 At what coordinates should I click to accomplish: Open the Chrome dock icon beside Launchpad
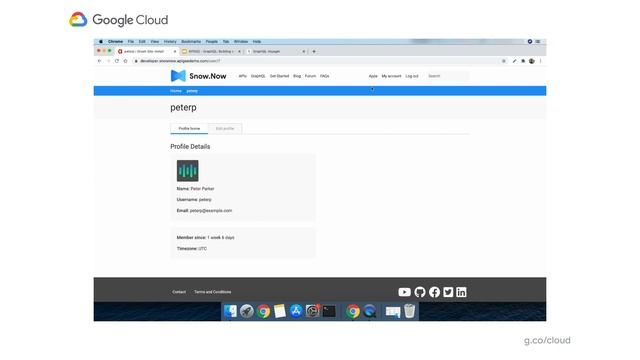[x=263, y=311]
